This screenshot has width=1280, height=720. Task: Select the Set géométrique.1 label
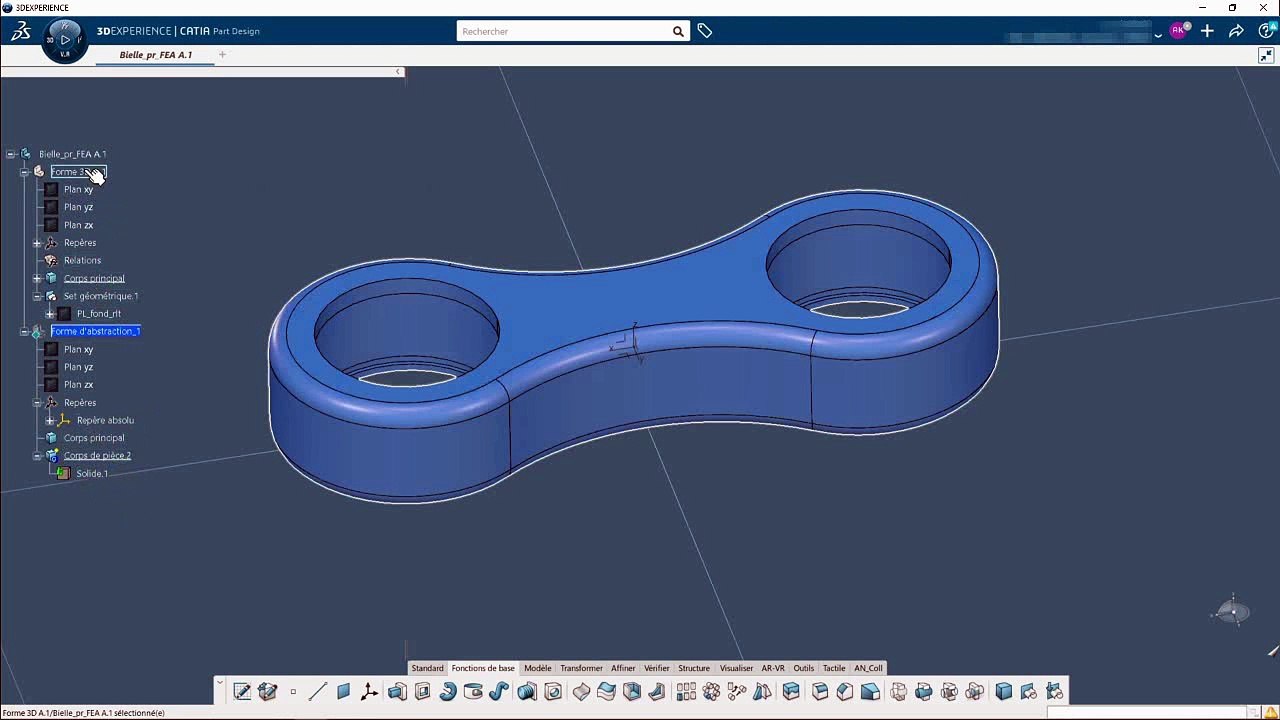tap(101, 296)
